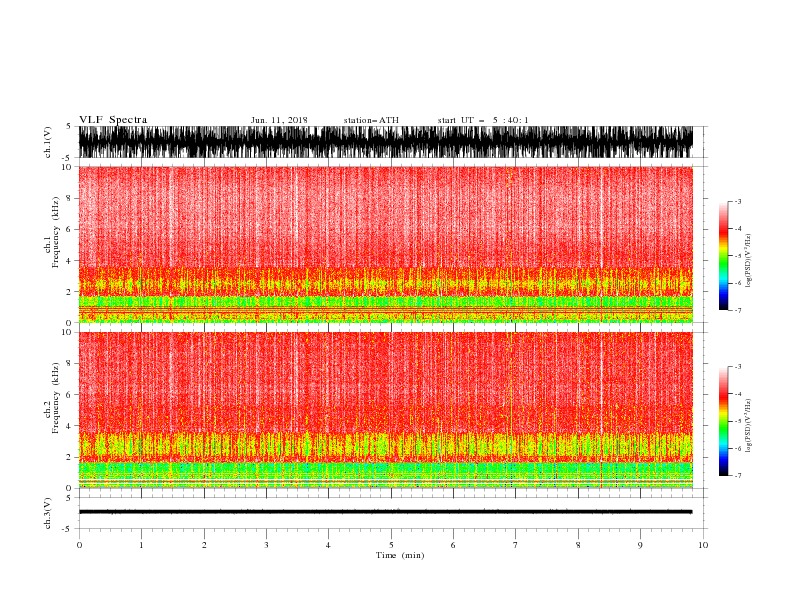Click time tick label "6" on time axis
792x612 pixels.
click(453, 545)
